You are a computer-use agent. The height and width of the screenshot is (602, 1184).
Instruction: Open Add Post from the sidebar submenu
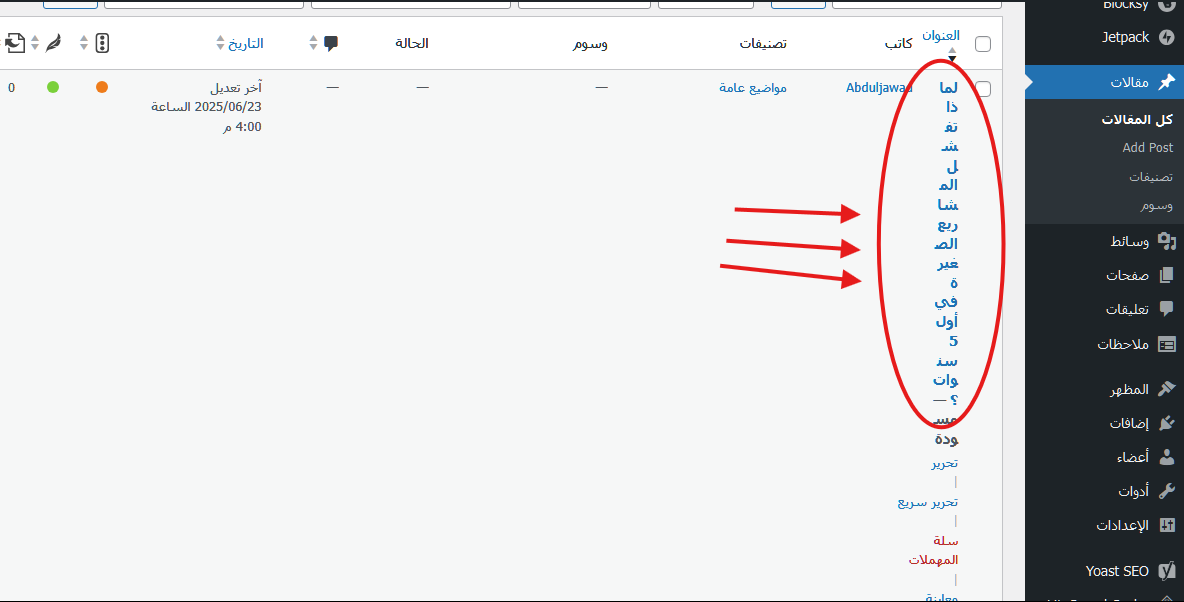[1148, 148]
